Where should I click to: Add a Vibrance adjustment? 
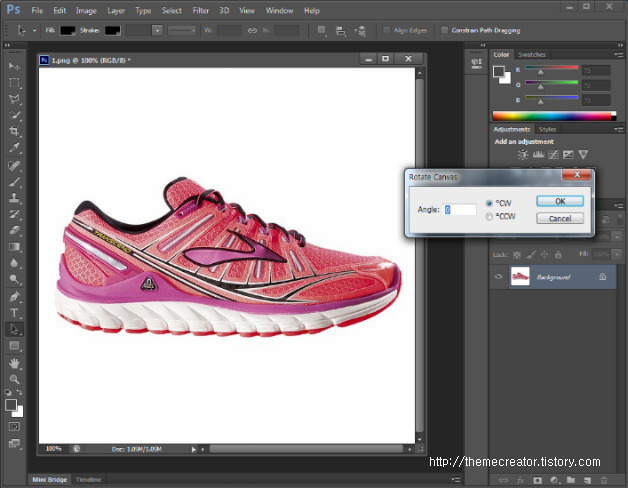(x=583, y=155)
